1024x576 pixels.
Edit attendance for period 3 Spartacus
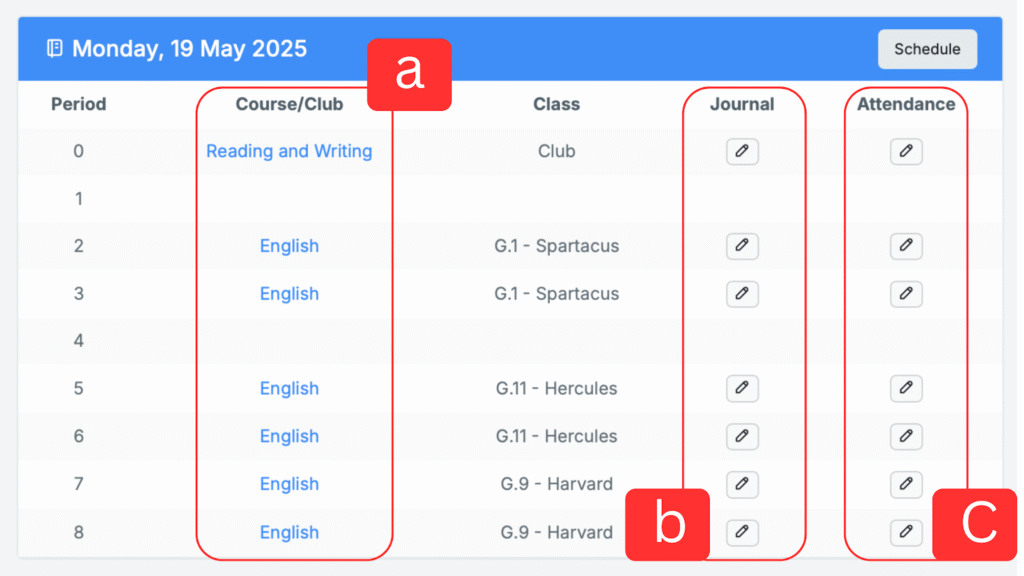[906, 294]
